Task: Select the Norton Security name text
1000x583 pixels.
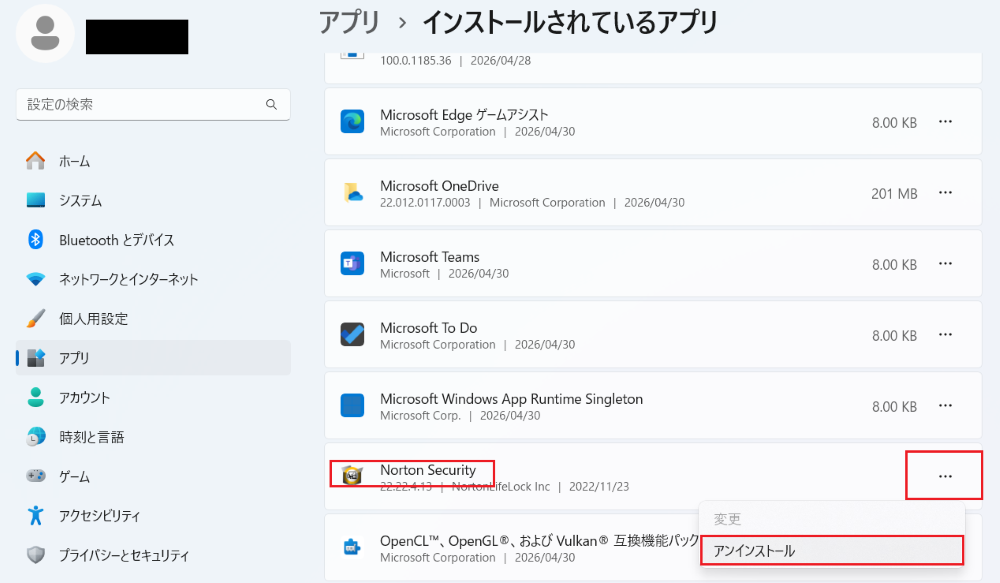Action: point(428,469)
